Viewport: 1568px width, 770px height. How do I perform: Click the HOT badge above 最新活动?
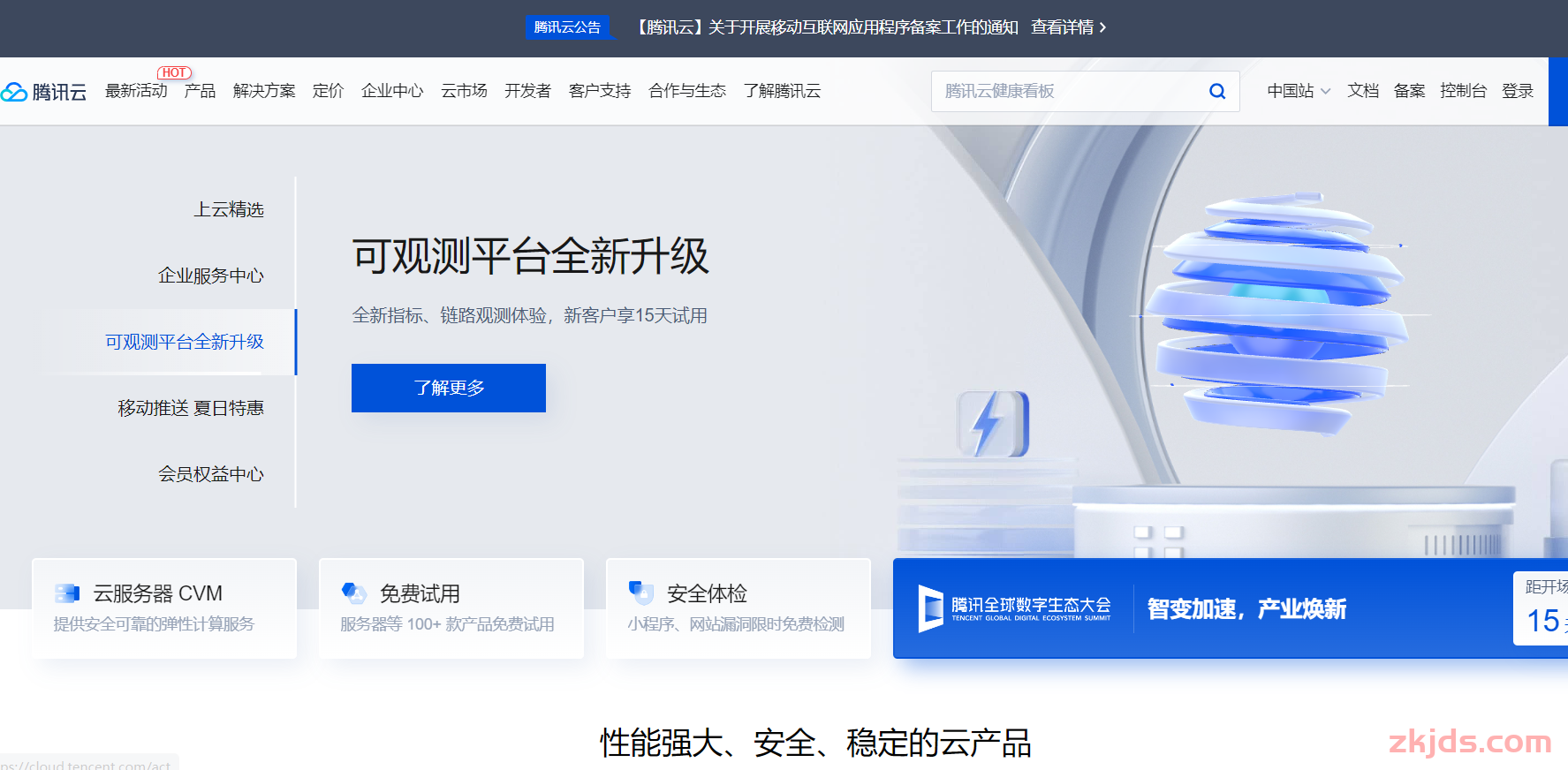[174, 72]
